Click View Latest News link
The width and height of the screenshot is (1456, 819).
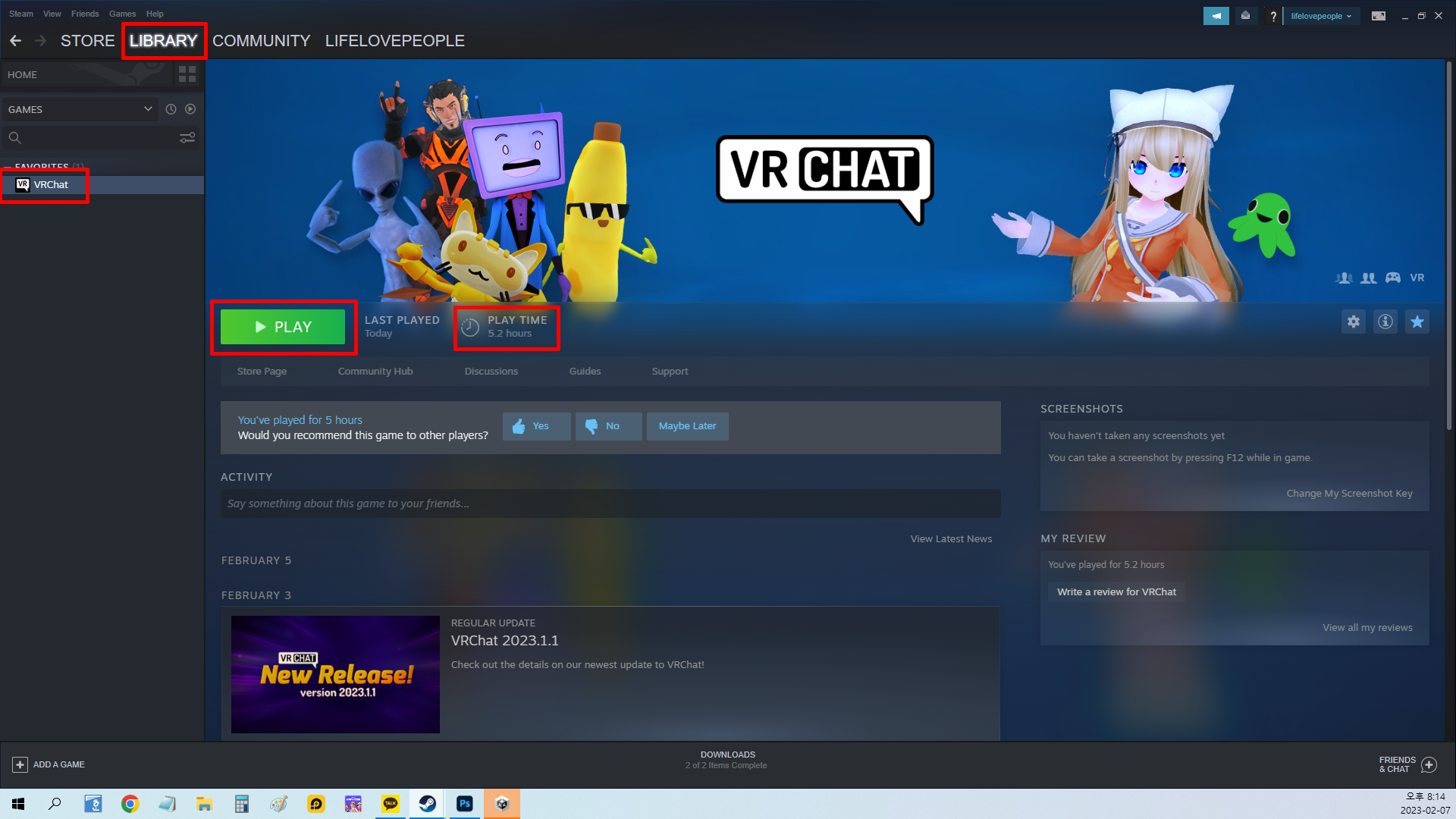click(x=951, y=539)
